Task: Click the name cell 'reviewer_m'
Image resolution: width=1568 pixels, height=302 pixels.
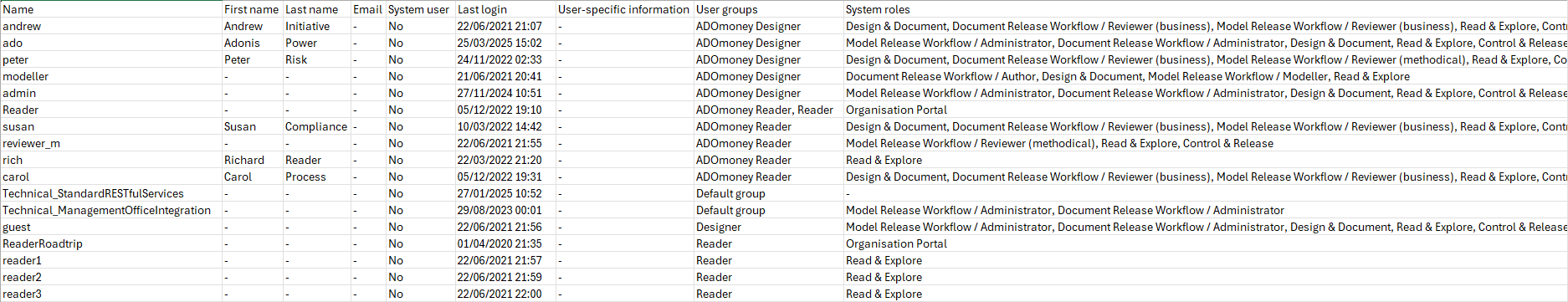Action: (x=111, y=143)
